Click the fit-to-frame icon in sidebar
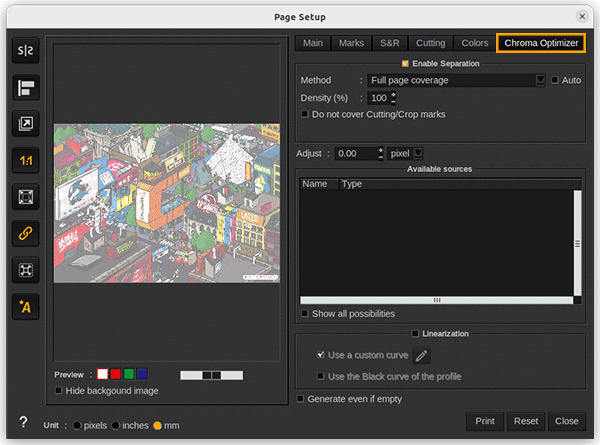The height and width of the screenshot is (445, 600). (x=25, y=197)
